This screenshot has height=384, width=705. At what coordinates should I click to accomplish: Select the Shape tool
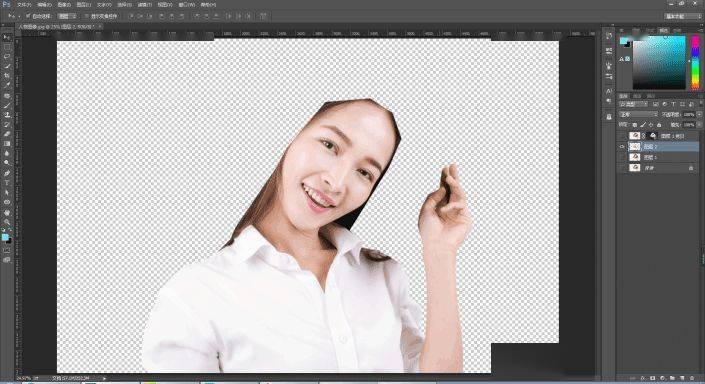(7, 202)
